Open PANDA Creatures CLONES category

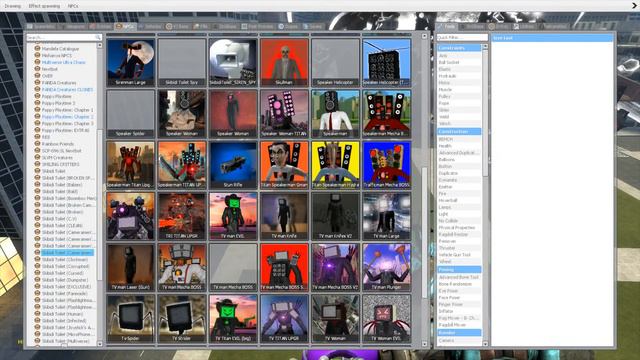[67, 89]
